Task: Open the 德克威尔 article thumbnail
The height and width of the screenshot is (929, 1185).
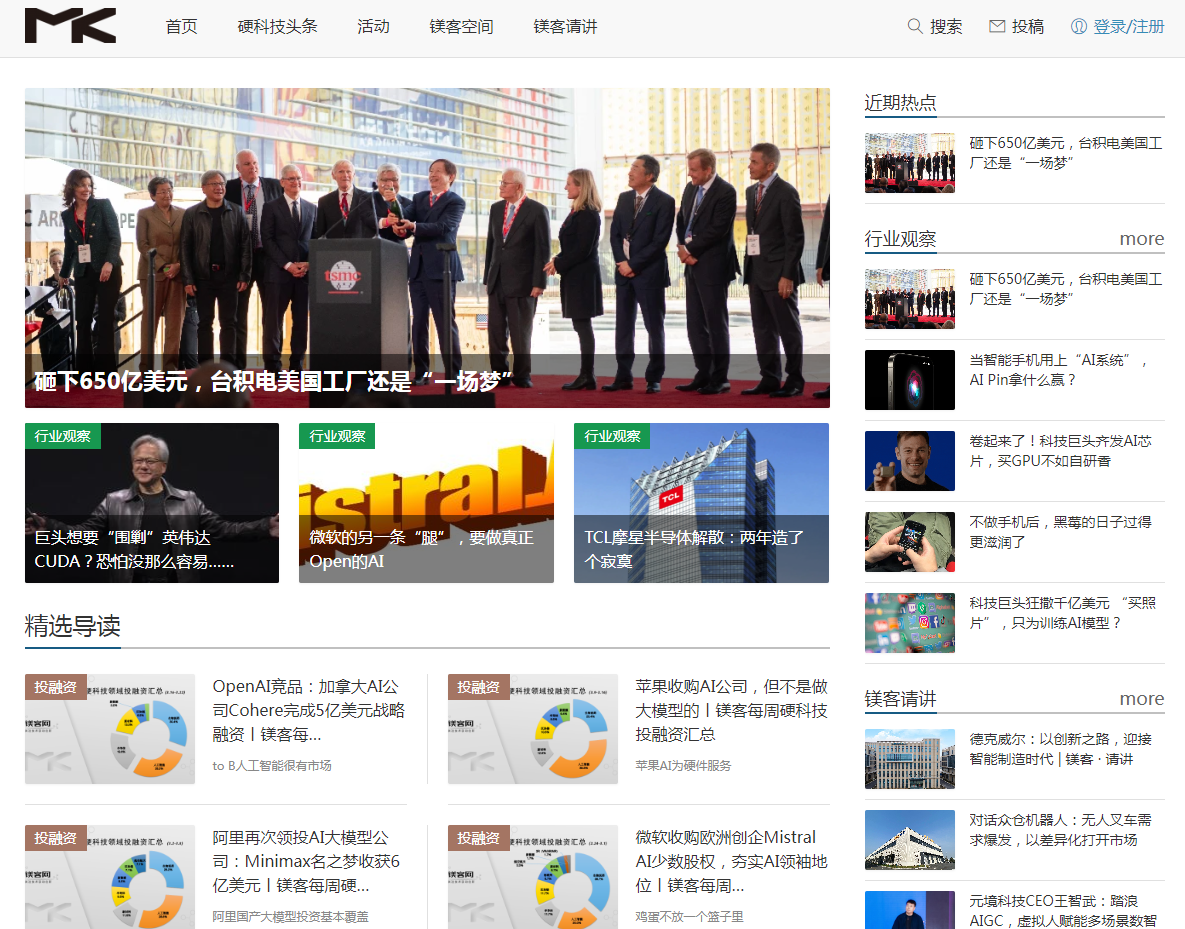Action: pos(910,759)
